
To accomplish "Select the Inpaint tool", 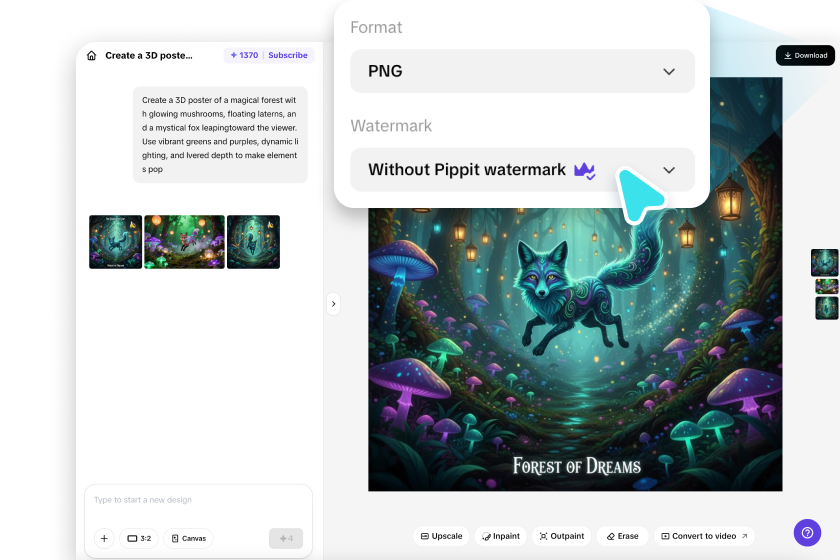I will (x=501, y=536).
